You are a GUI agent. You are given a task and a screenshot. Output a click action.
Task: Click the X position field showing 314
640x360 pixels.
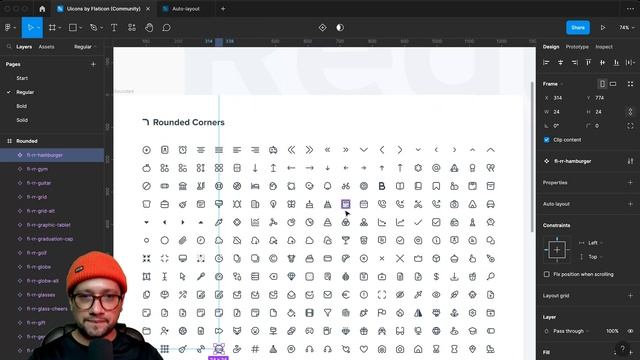(561, 98)
